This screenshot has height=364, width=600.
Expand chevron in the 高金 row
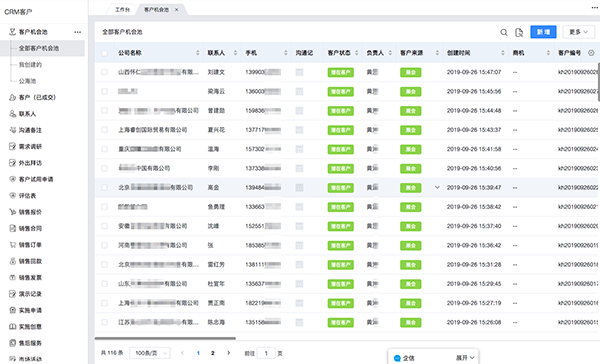437,188
